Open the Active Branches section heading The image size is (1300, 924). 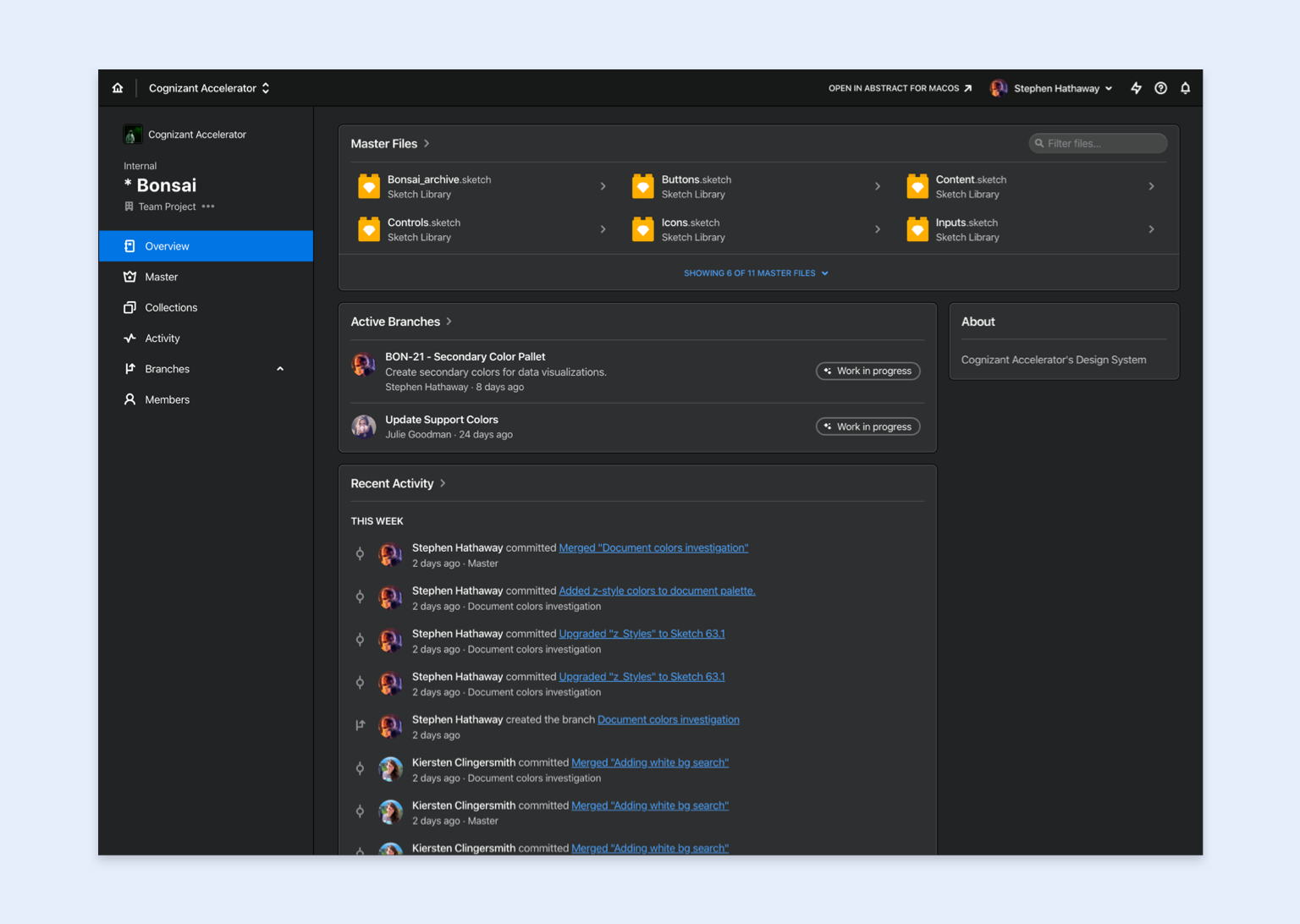[401, 322]
